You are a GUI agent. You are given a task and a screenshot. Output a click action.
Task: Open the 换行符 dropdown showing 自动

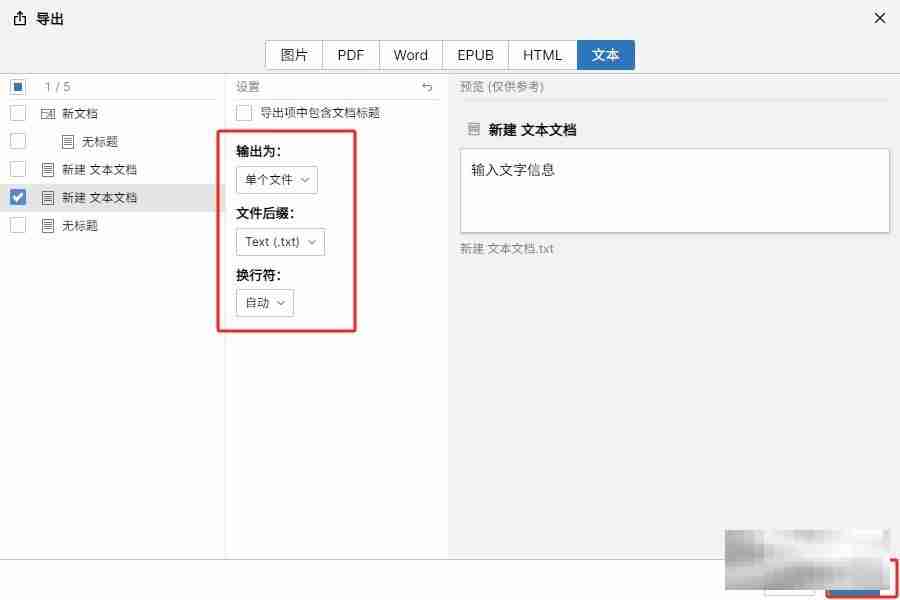tap(264, 303)
